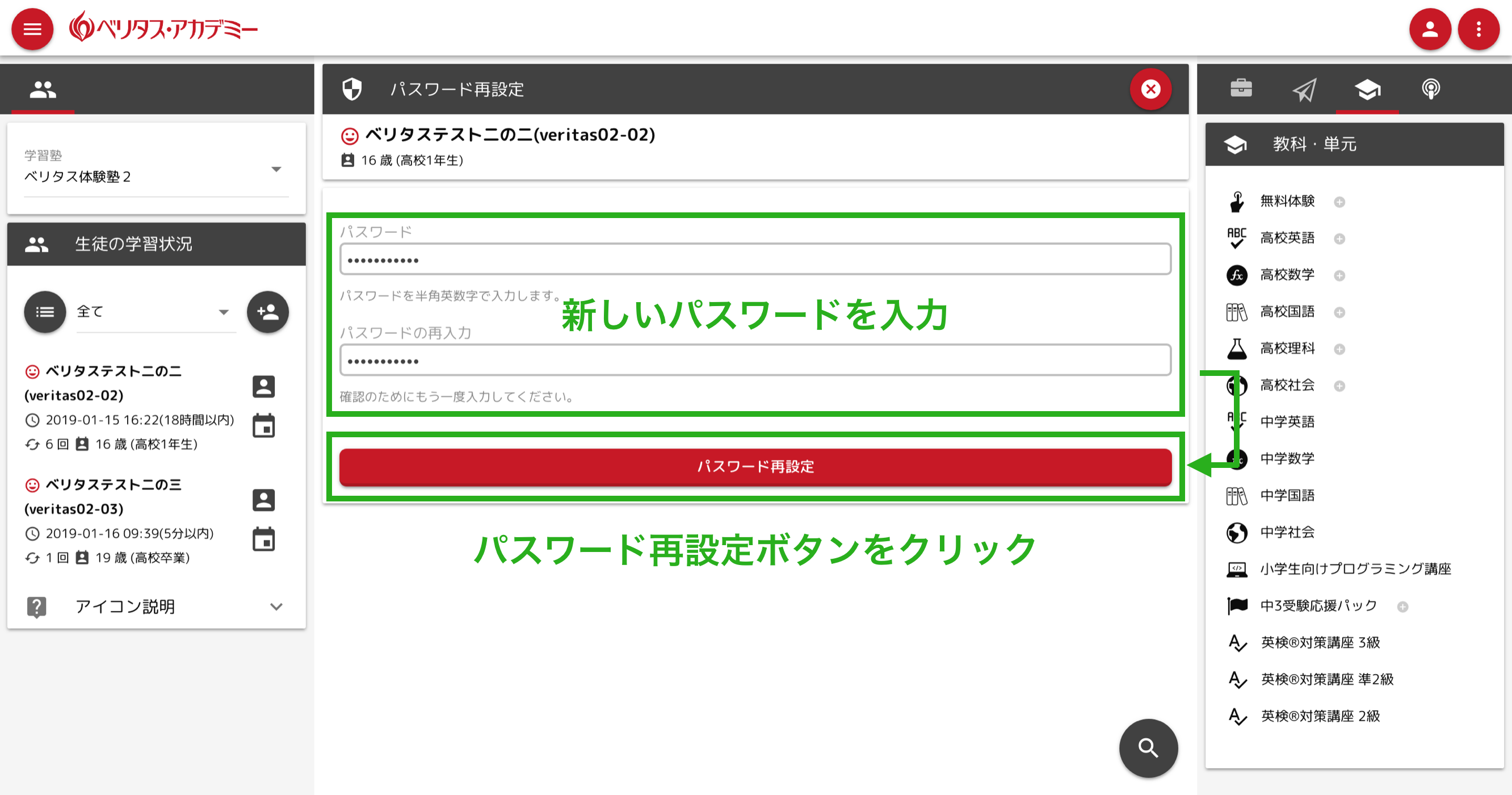1512x795 pixels.
Task: Click the 無料体験 pointing hand icon
Action: point(1237,202)
